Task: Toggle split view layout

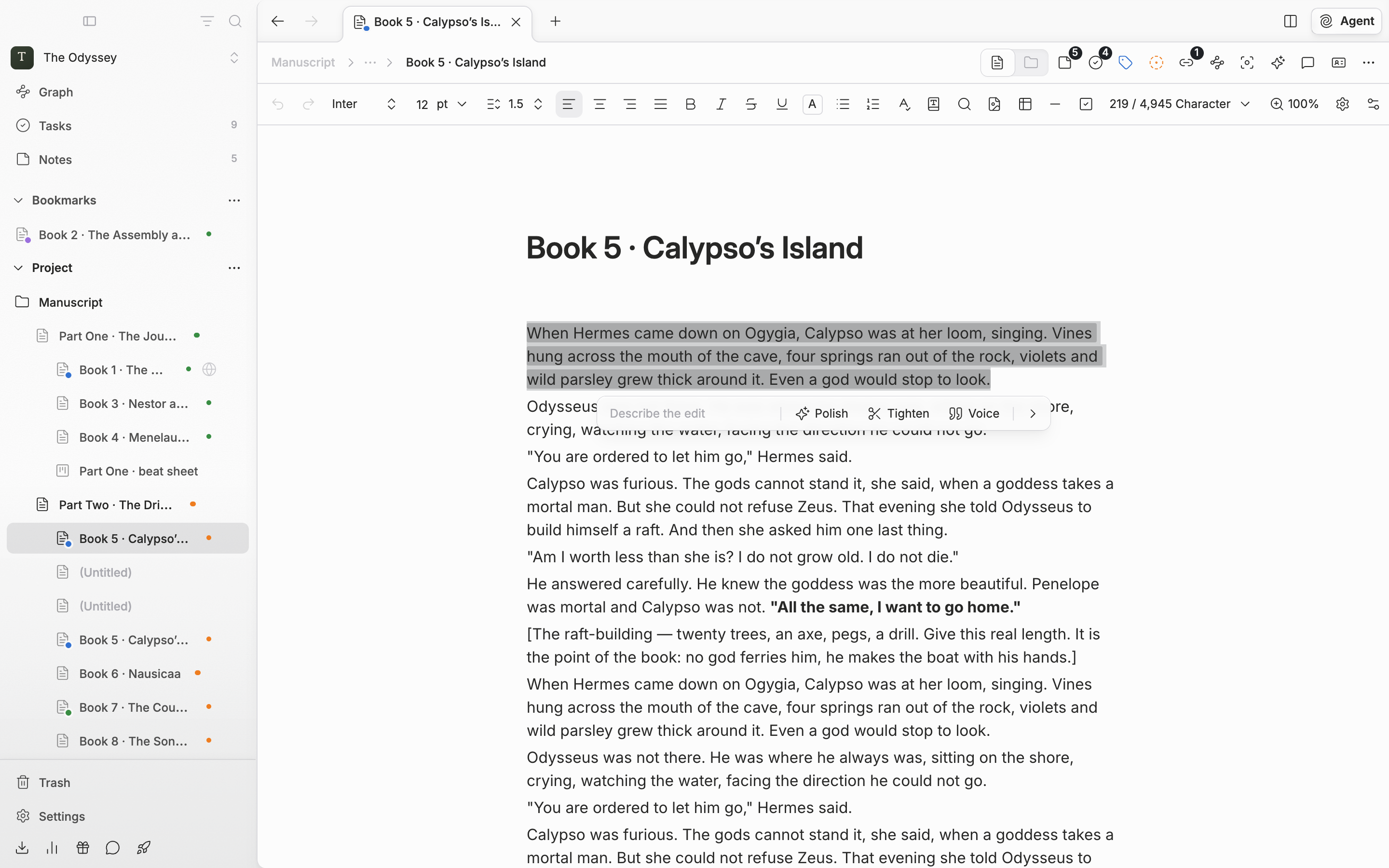Action: [1290, 21]
